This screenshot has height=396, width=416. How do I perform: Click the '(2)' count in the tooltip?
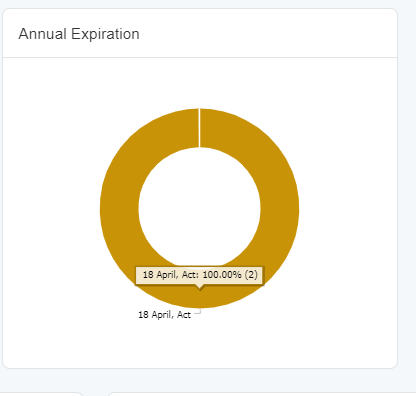click(x=251, y=275)
